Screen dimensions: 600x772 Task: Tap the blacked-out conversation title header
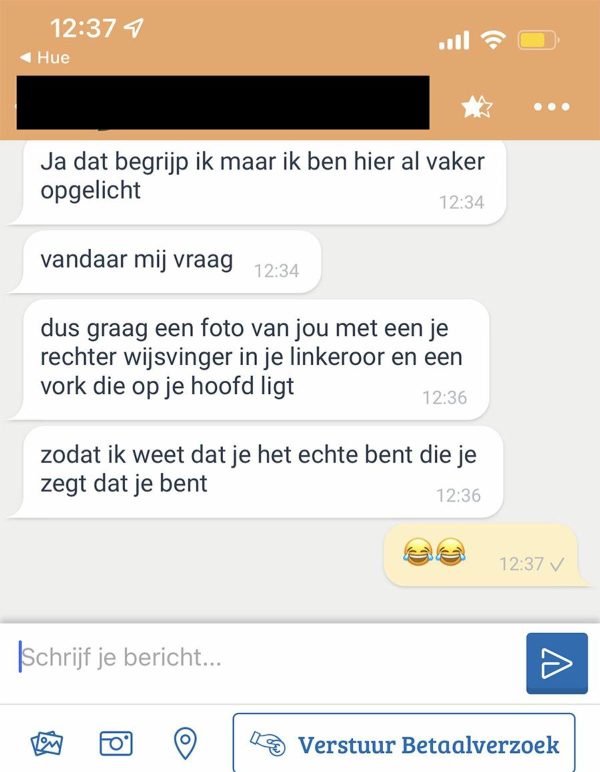click(223, 102)
